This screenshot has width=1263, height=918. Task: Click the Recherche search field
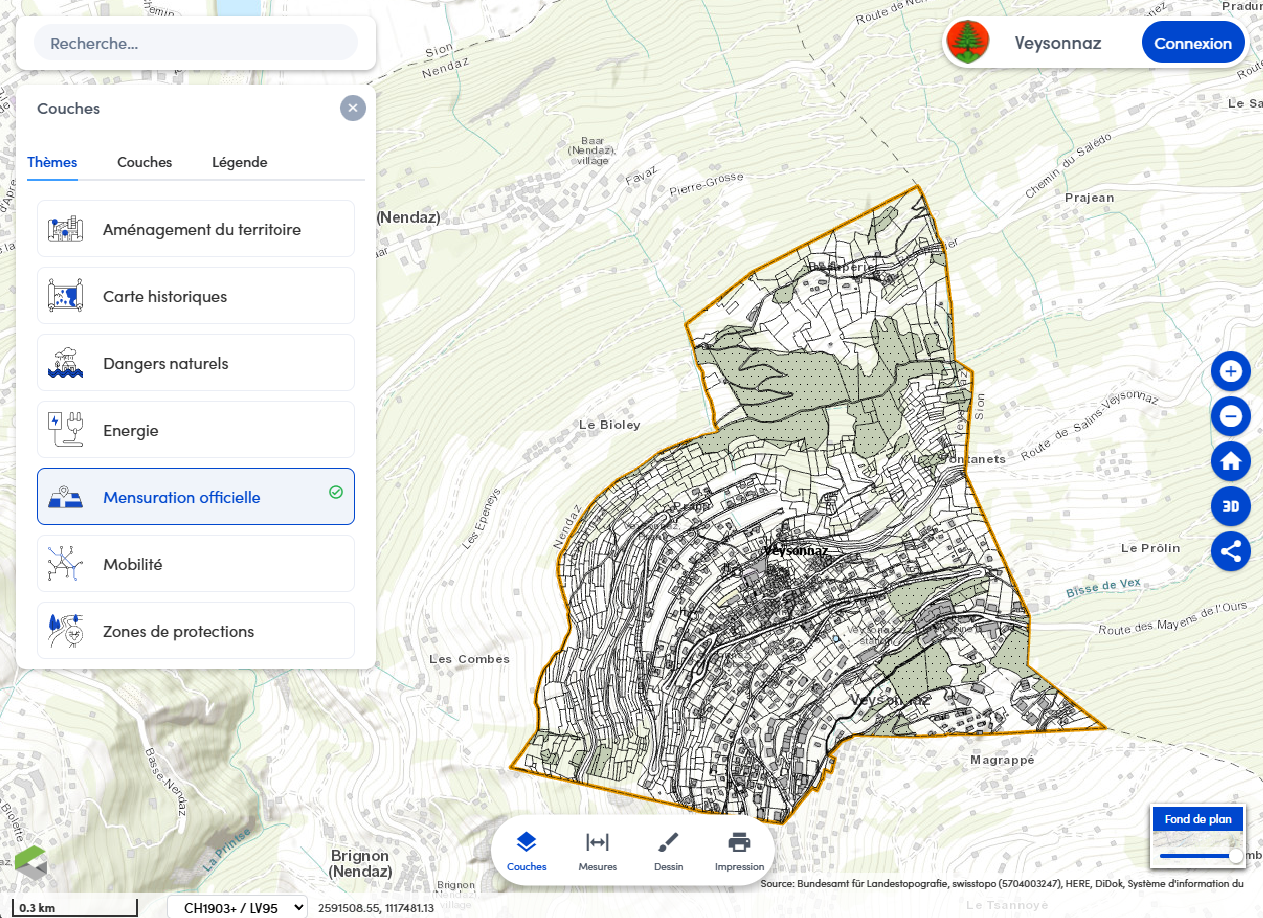pos(196,43)
